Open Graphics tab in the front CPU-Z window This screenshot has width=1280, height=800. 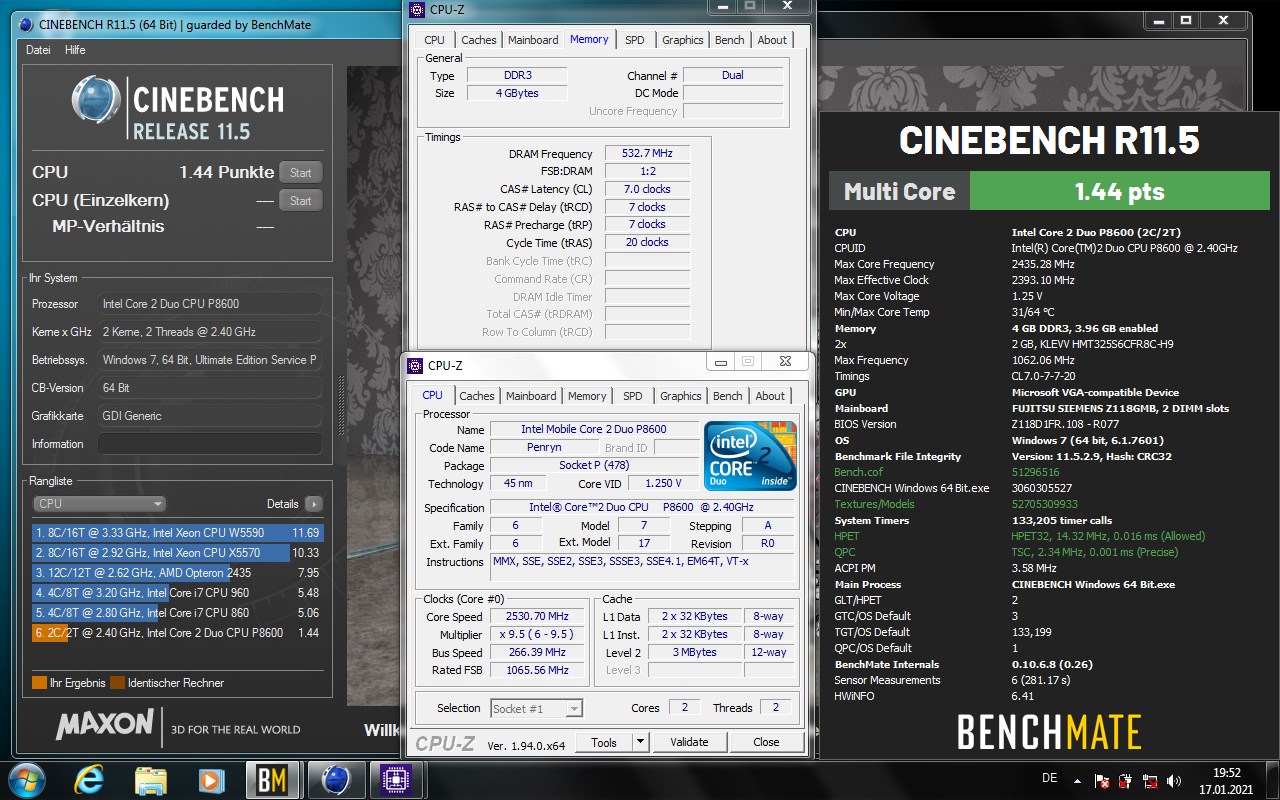[680, 396]
